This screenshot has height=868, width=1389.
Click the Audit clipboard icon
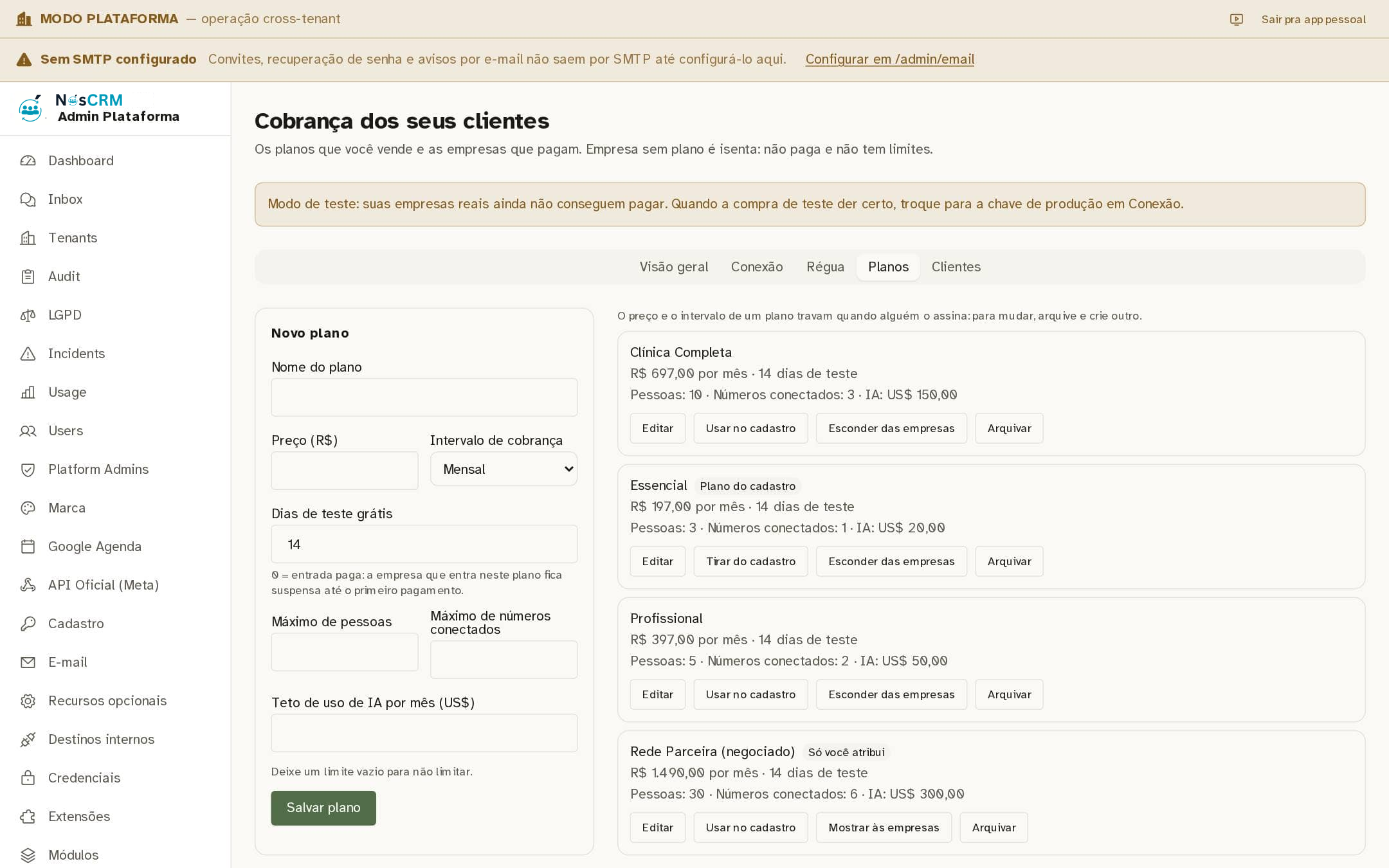click(28, 276)
